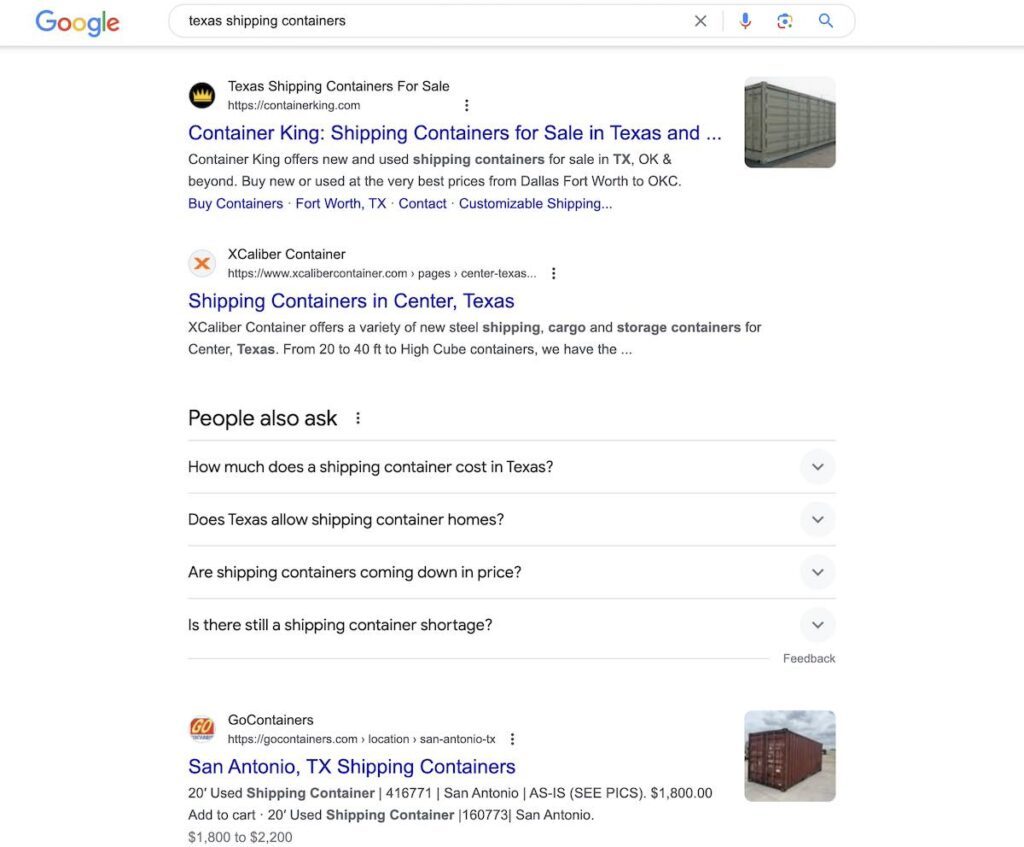Viewport: 1024px width, 847px height.
Task: Open the 'Shipping Containers in Center, Texas' result
Action: [x=350, y=300]
